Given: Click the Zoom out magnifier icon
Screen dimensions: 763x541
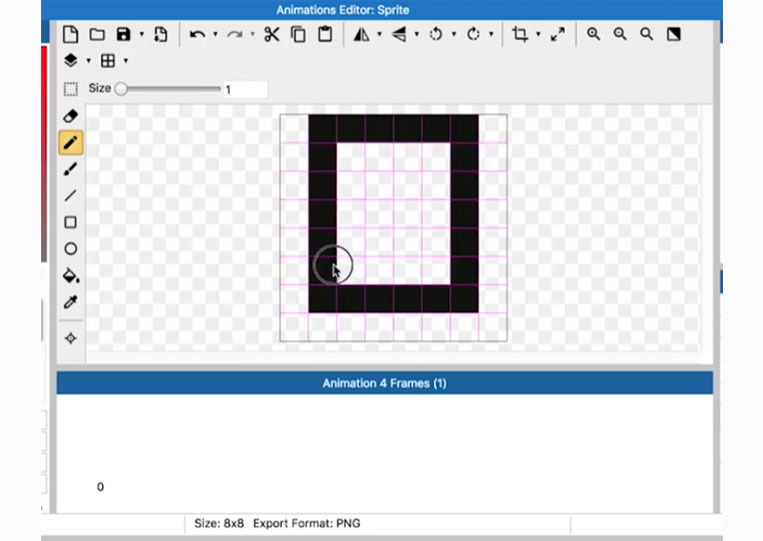Looking at the screenshot, I should click(x=620, y=34).
